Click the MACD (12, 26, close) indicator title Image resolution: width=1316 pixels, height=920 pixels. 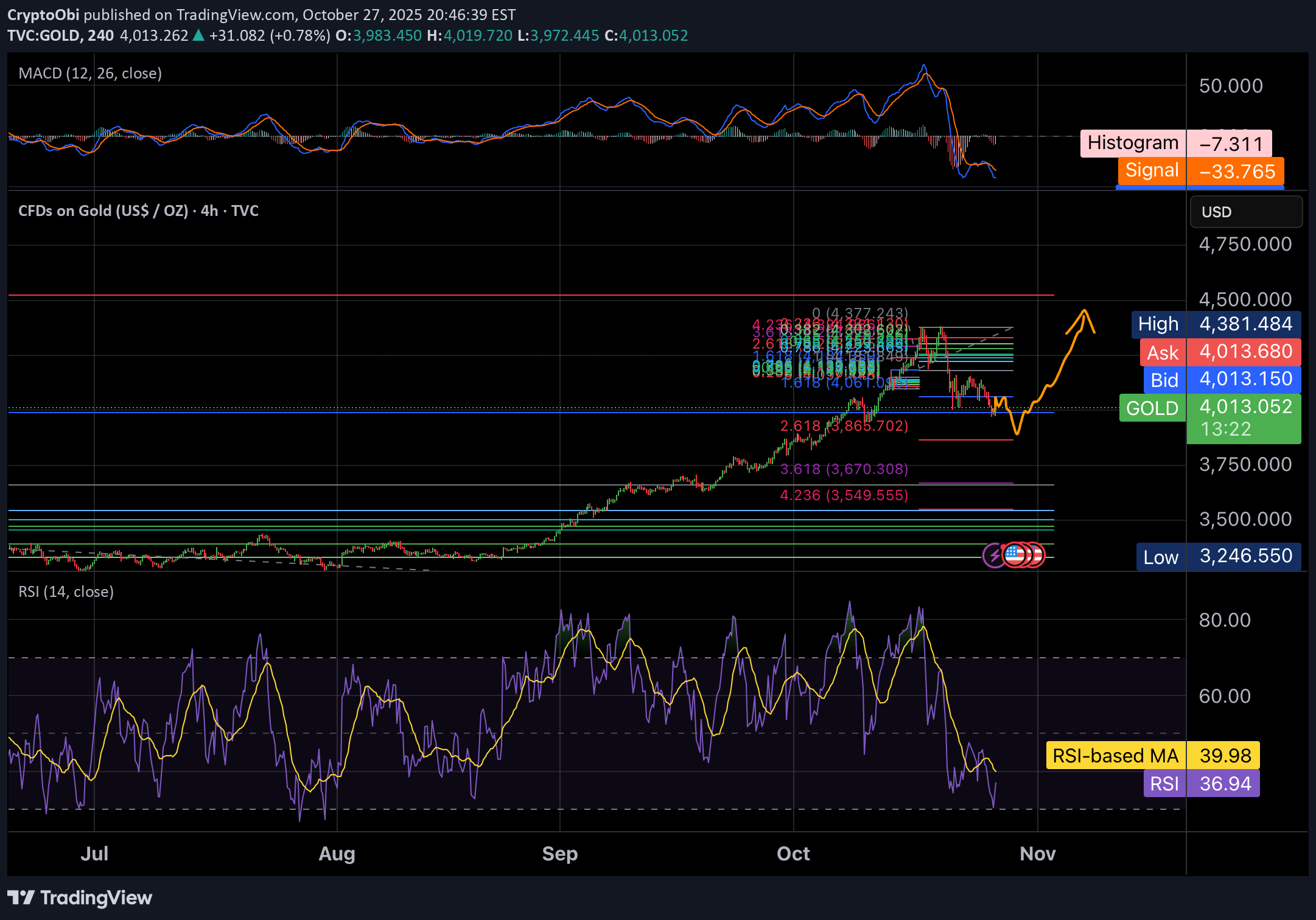pos(90,74)
